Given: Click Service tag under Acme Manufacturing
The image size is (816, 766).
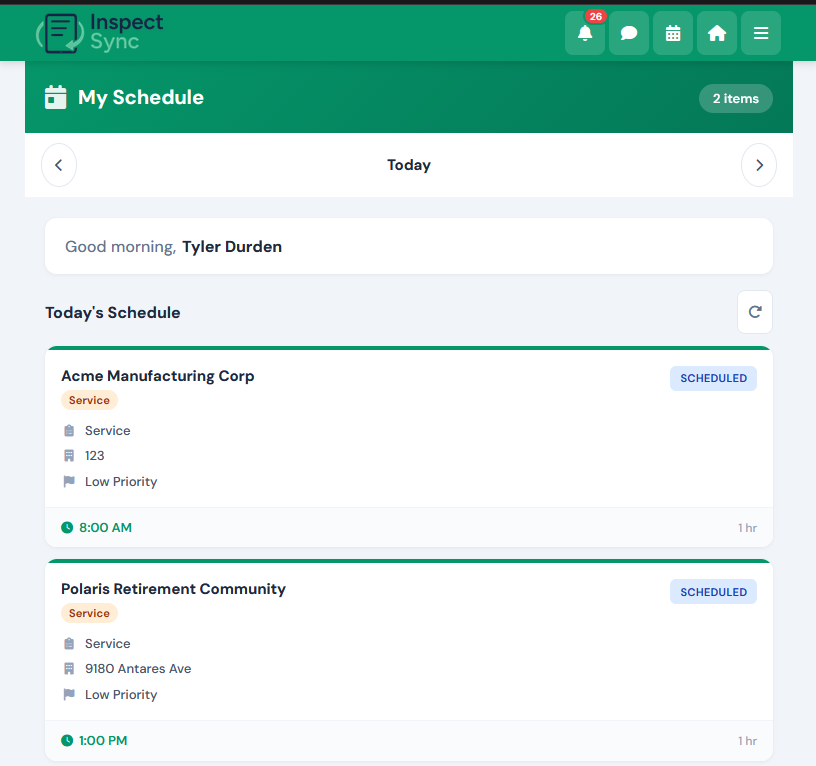Looking at the screenshot, I should [89, 400].
